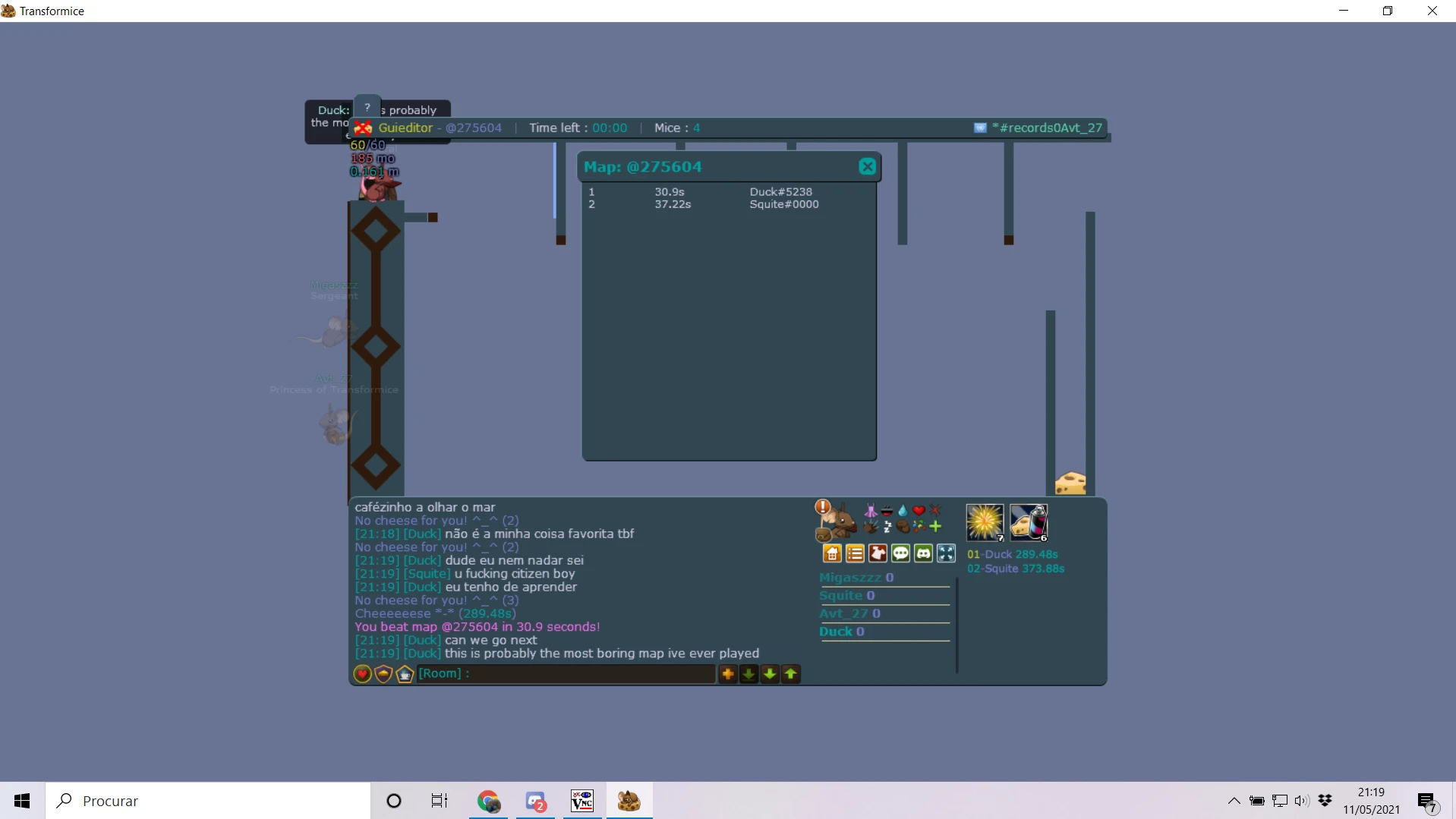The width and height of the screenshot is (1456, 819).
Task: Click the green plus emote icon
Action: click(x=935, y=526)
